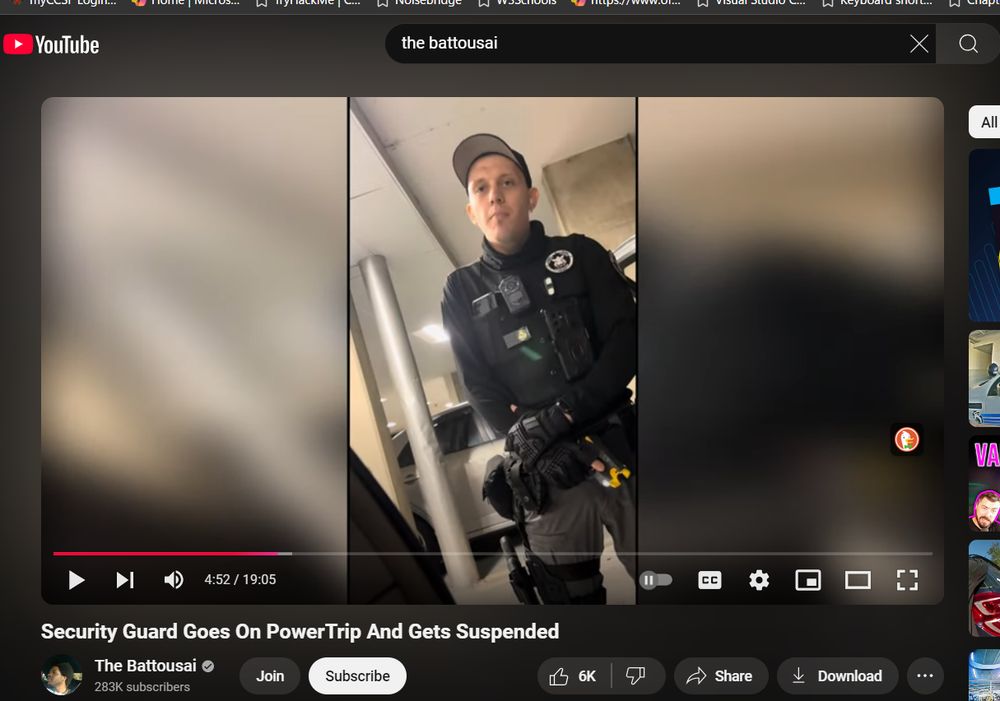
Task: Open the player settings gear
Action: [x=759, y=580]
